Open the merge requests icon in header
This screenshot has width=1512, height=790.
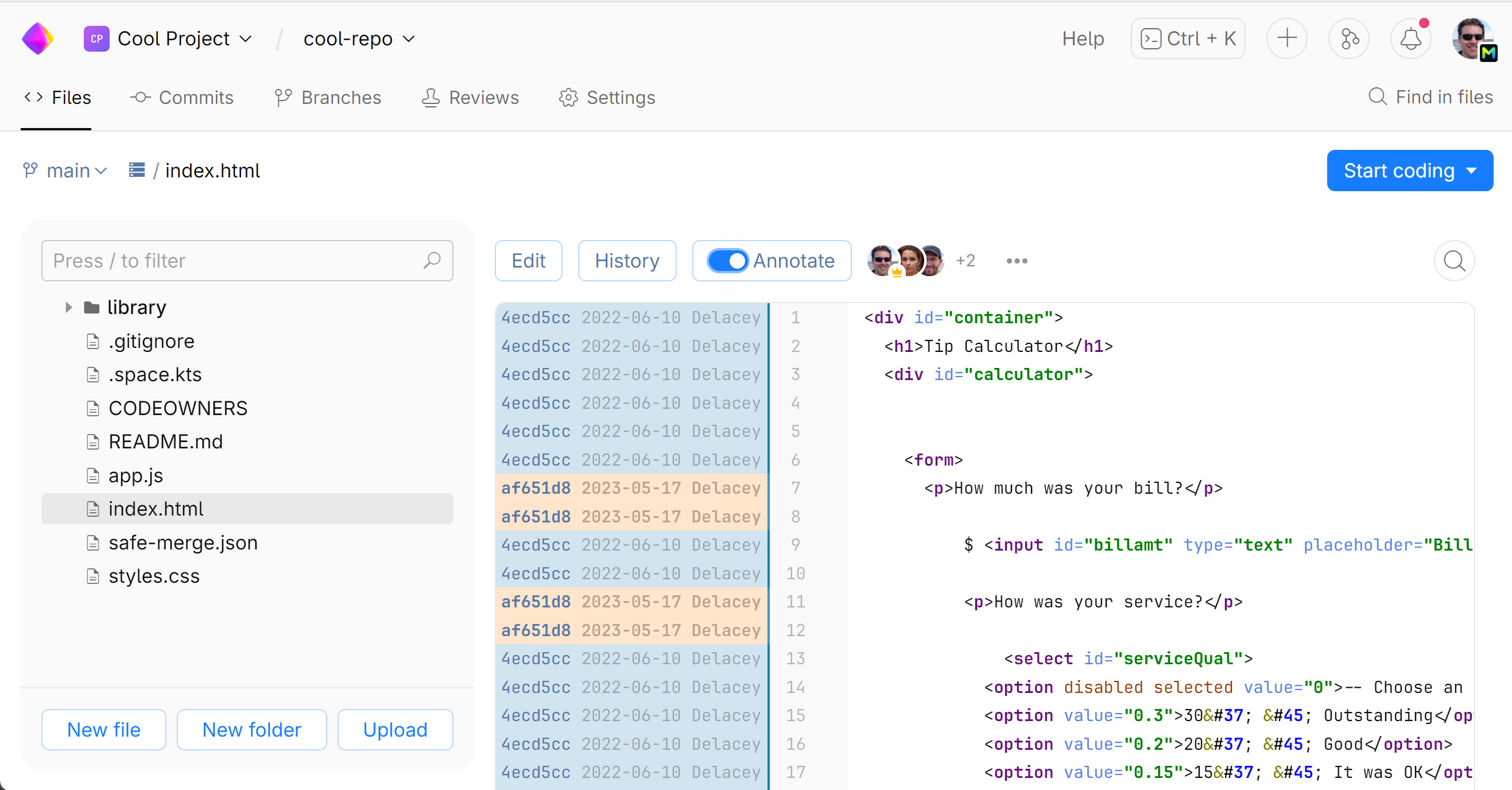(x=1349, y=39)
